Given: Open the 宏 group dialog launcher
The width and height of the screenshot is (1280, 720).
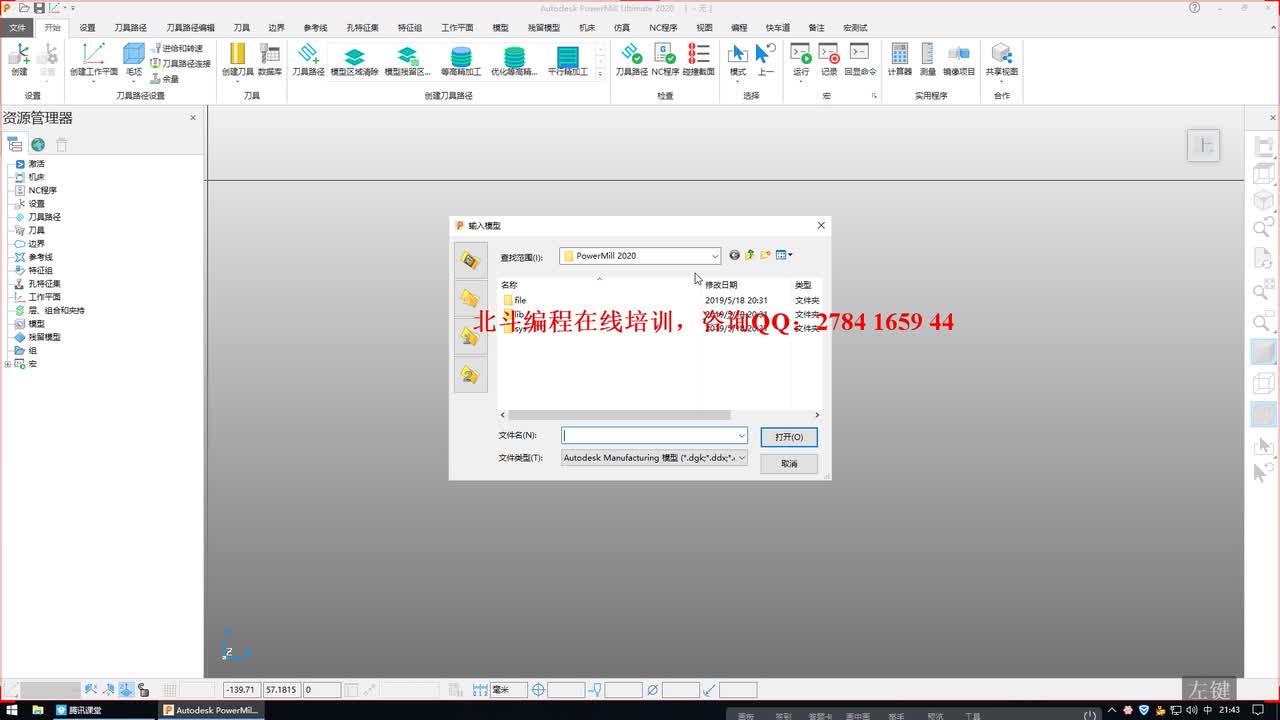Looking at the screenshot, I should 874,96.
